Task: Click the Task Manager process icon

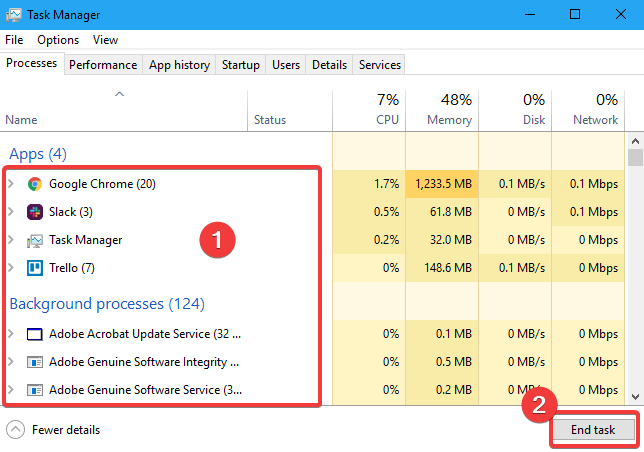Action: coord(34,240)
